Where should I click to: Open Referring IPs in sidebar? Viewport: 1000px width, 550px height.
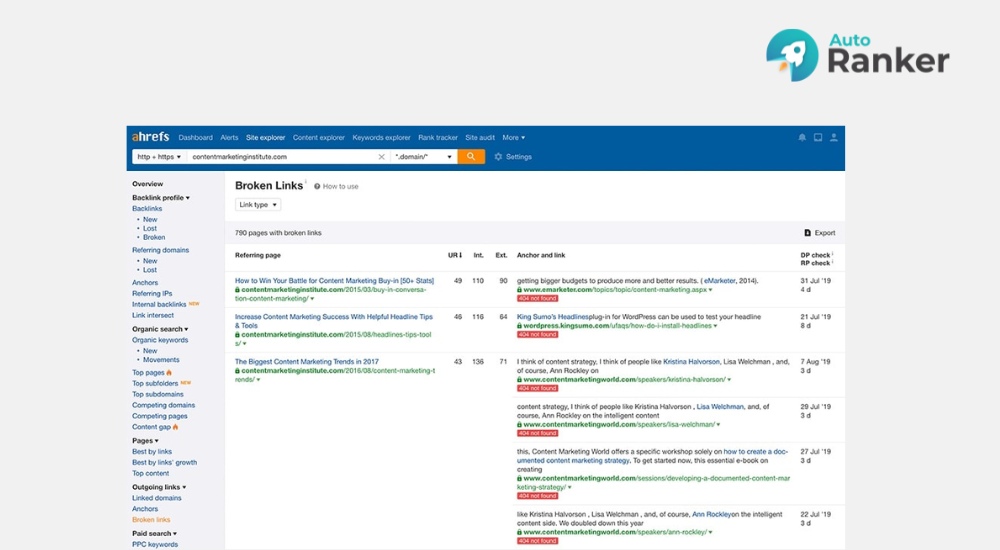click(152, 294)
